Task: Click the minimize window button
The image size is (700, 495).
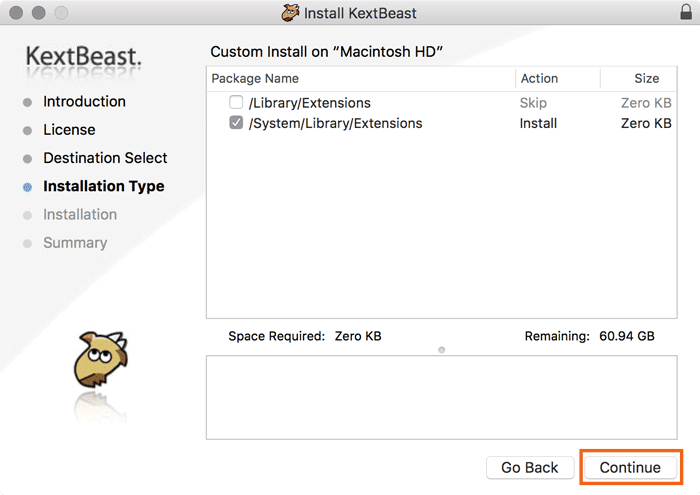Action: [39, 13]
